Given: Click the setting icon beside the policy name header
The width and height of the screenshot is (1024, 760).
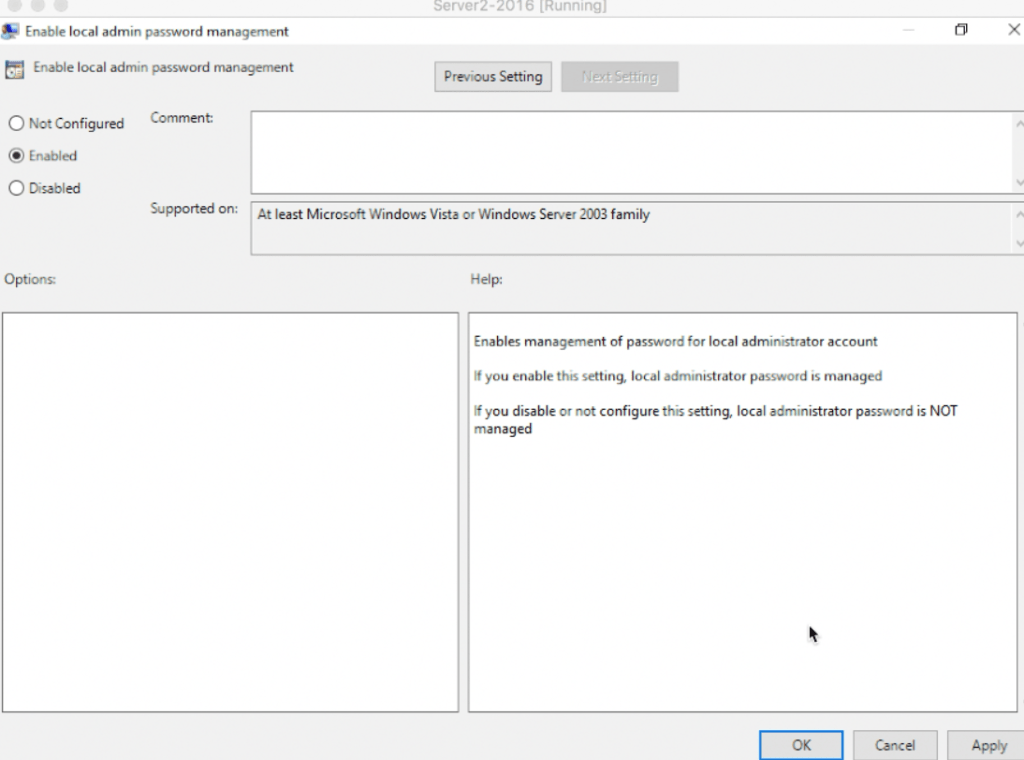Looking at the screenshot, I should [15, 68].
